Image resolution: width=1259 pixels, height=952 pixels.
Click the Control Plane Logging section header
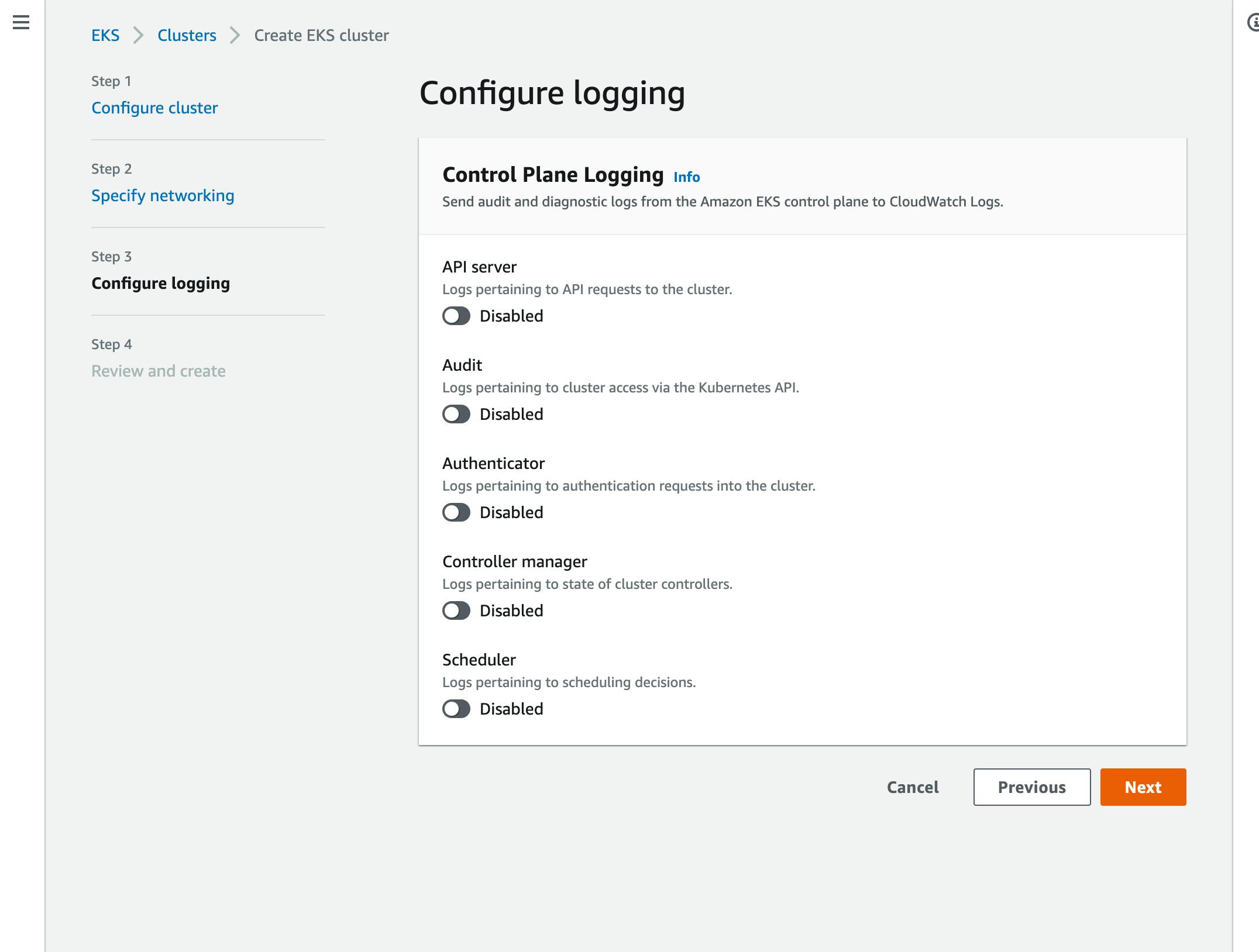coord(552,174)
